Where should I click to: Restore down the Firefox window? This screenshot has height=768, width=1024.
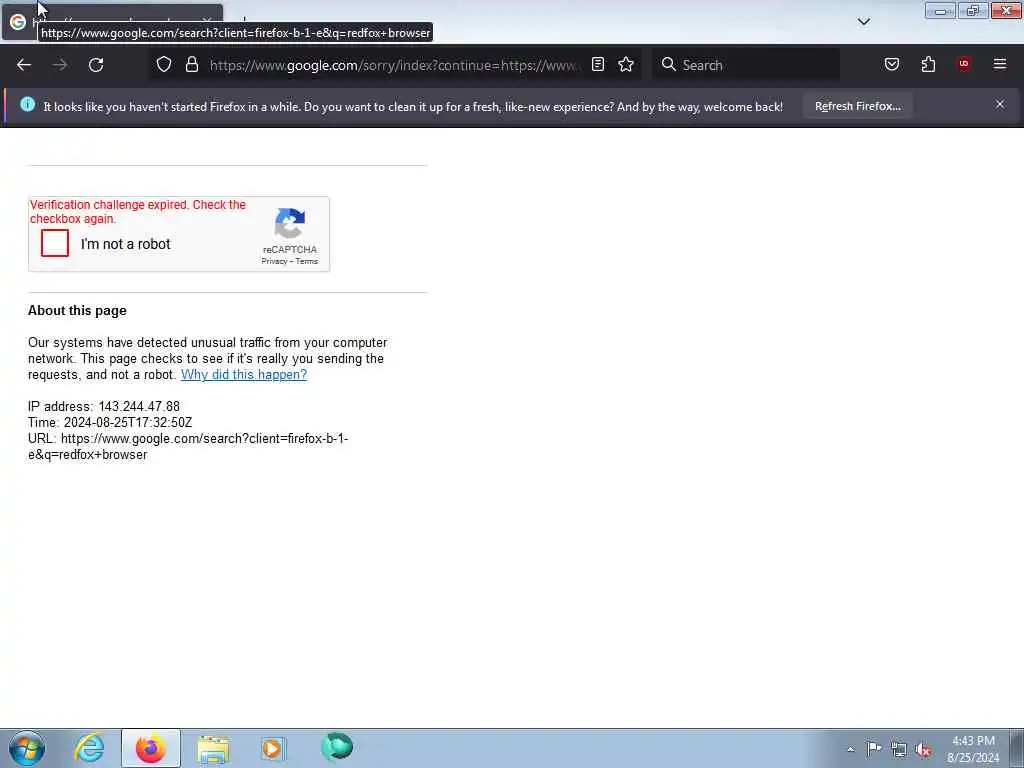[973, 10]
